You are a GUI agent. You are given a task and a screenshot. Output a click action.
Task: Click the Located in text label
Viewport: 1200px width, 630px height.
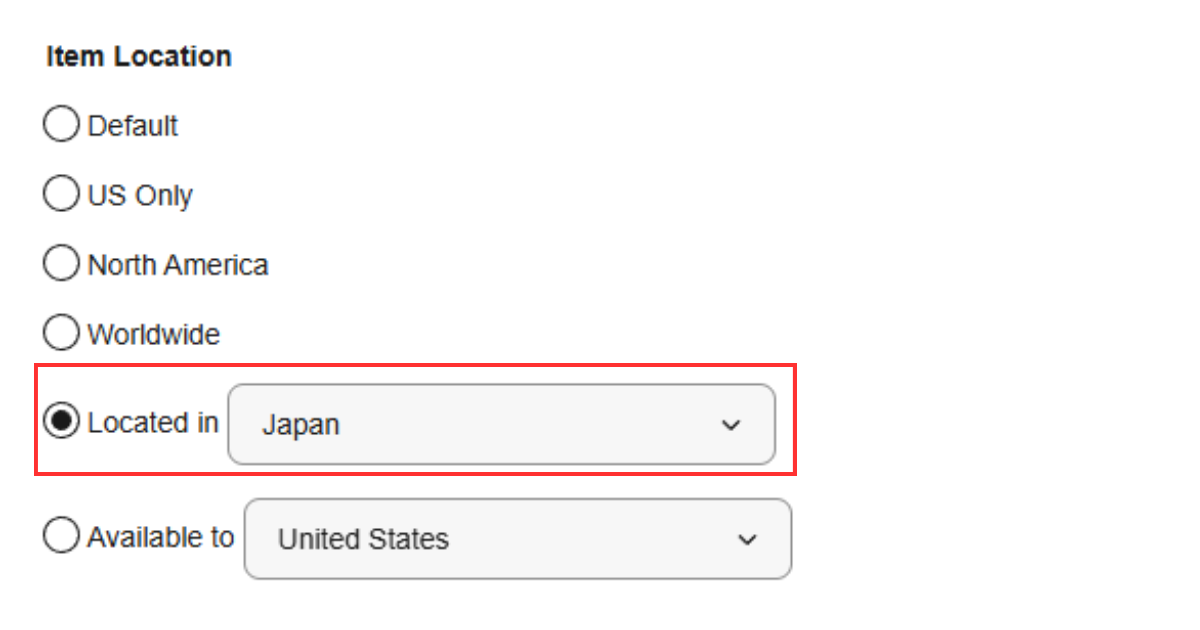[x=152, y=422]
